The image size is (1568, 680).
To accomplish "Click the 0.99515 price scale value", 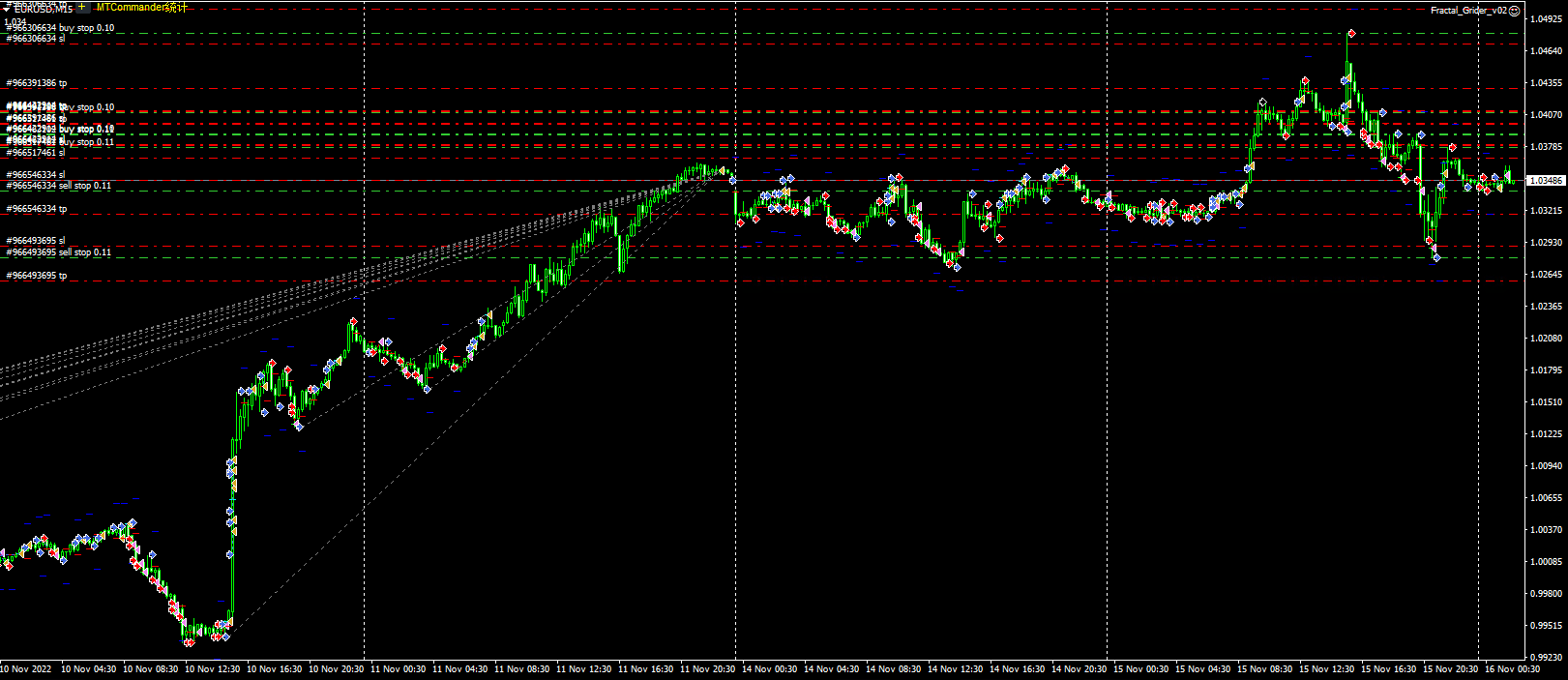I will [1546, 626].
